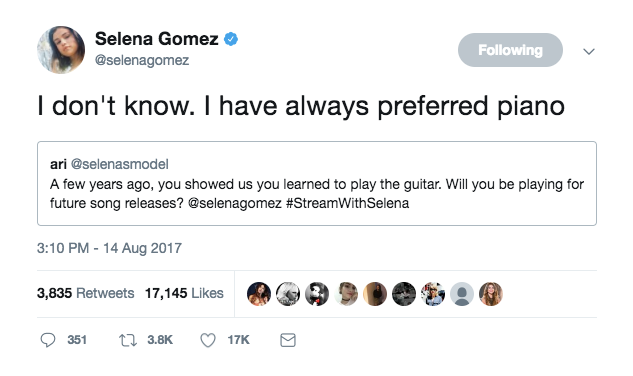Click the @selenagomez handle under name
This screenshot has height=376, width=633.
(142, 60)
